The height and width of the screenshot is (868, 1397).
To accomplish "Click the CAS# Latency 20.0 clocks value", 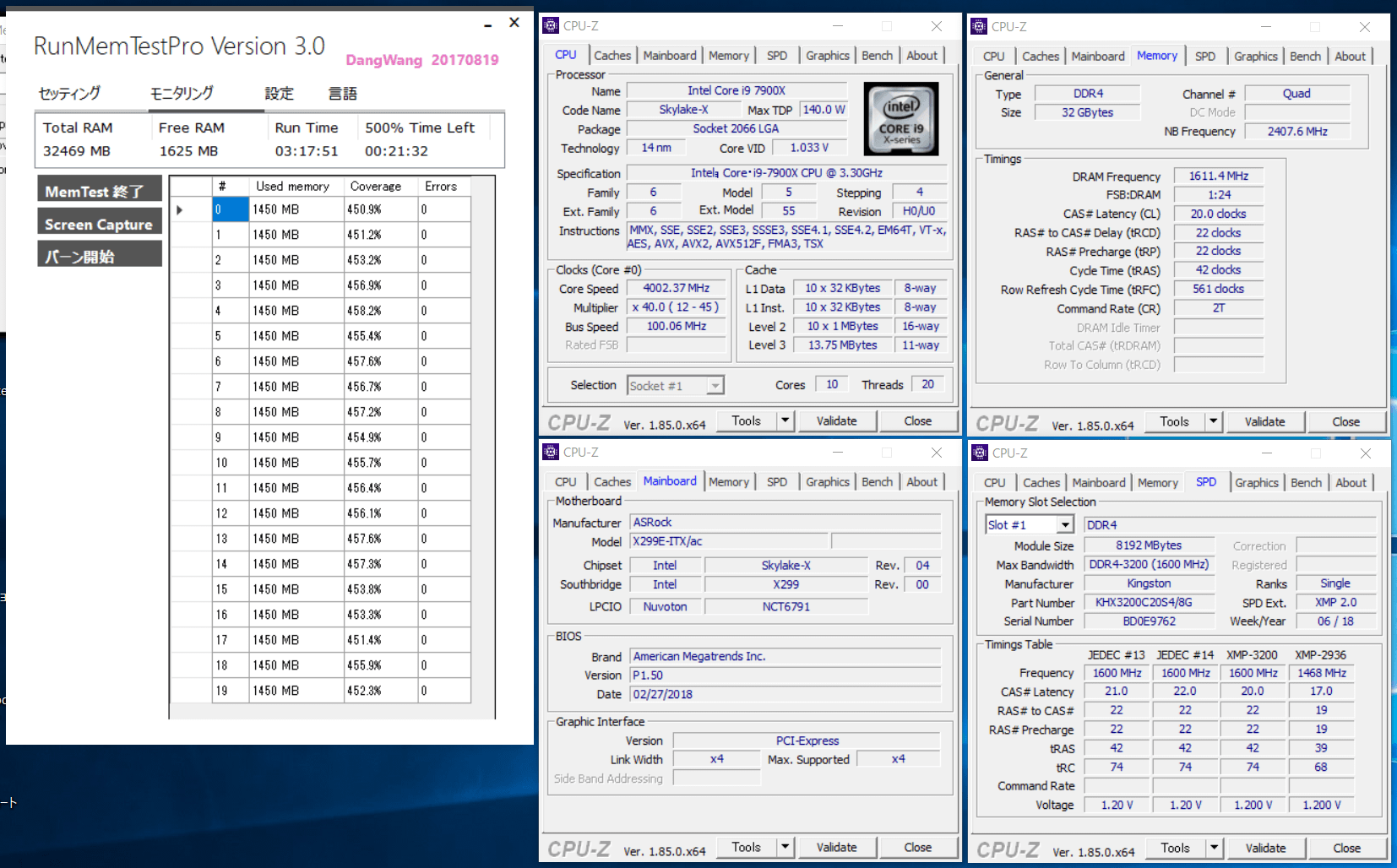I will [x=1219, y=214].
